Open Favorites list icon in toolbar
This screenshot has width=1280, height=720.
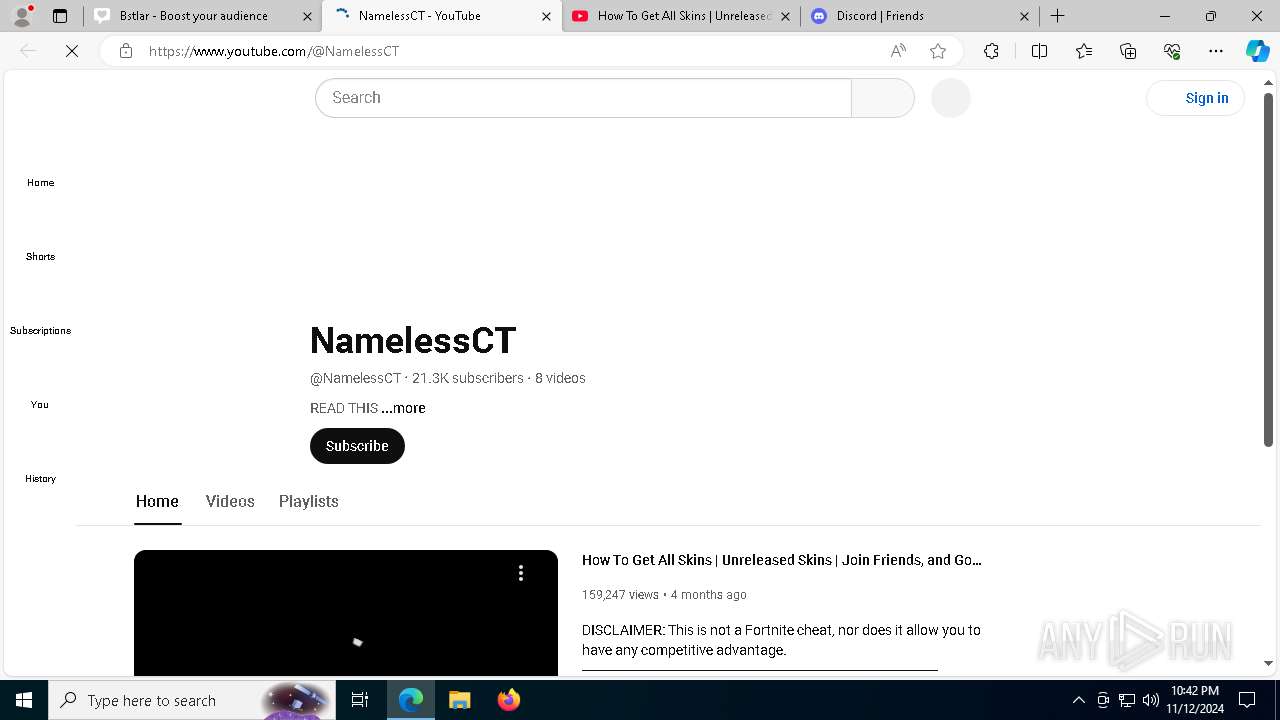(x=1084, y=51)
